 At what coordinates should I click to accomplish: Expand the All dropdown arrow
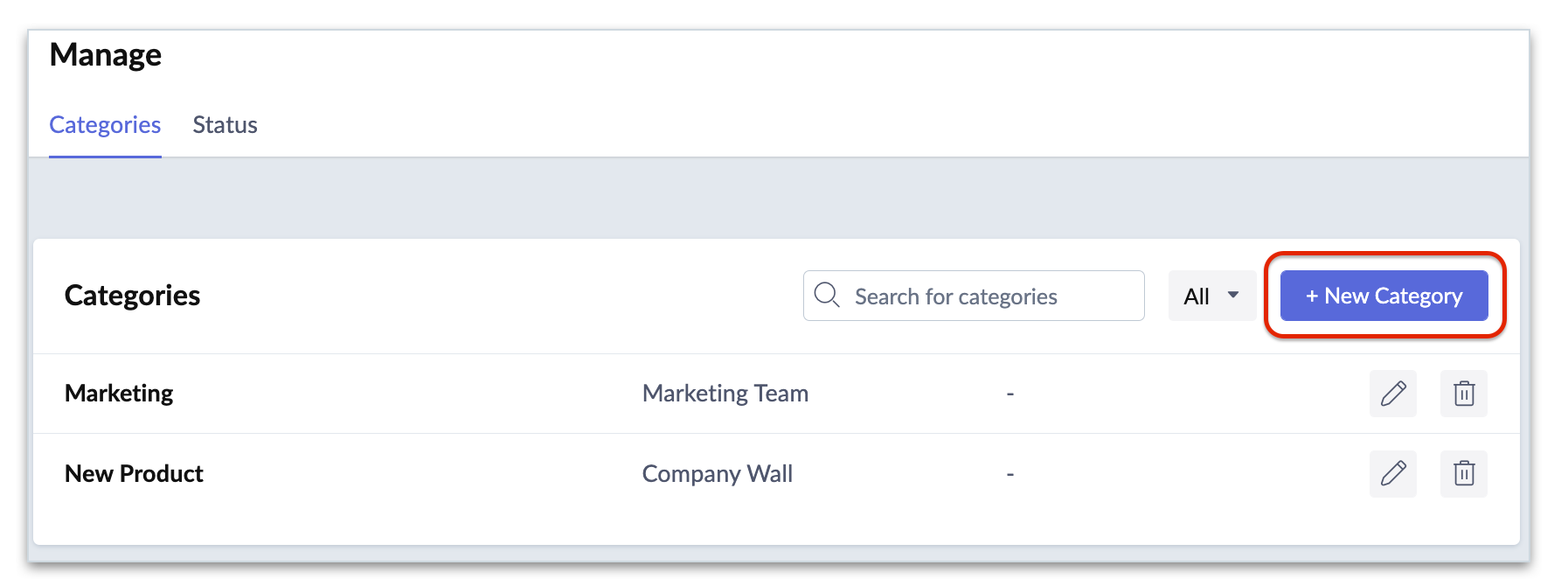coord(1233,295)
